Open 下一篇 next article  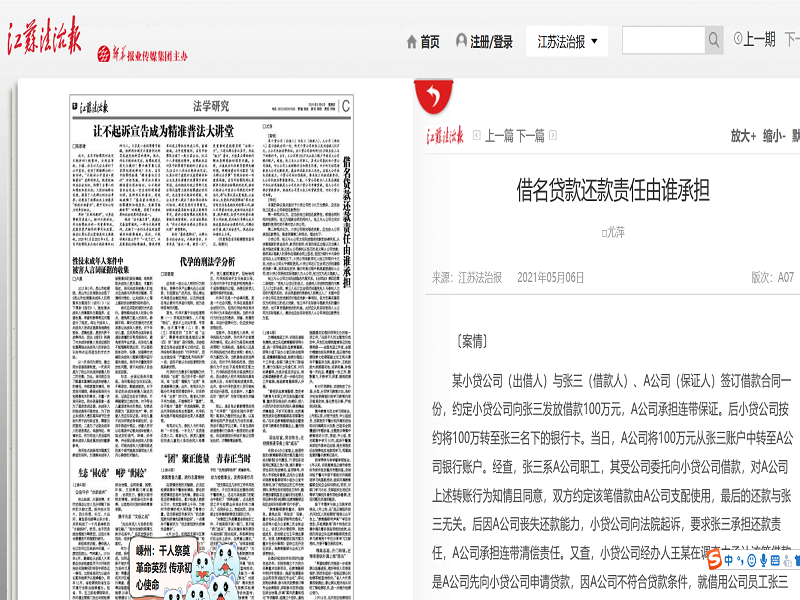[531, 136]
